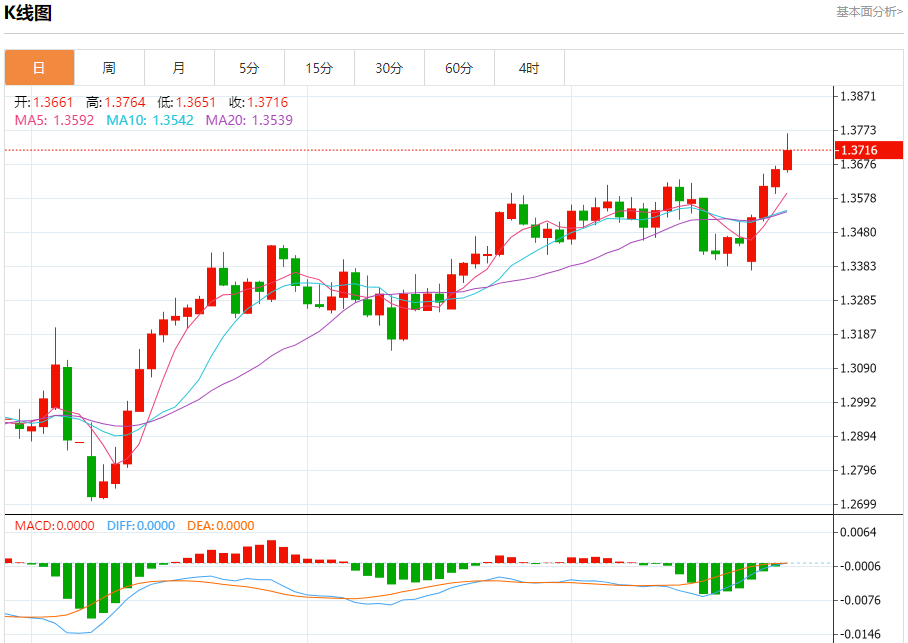This screenshot has width=908, height=643.
Task: Choose the 60分 interval tab
Action: tap(459, 68)
